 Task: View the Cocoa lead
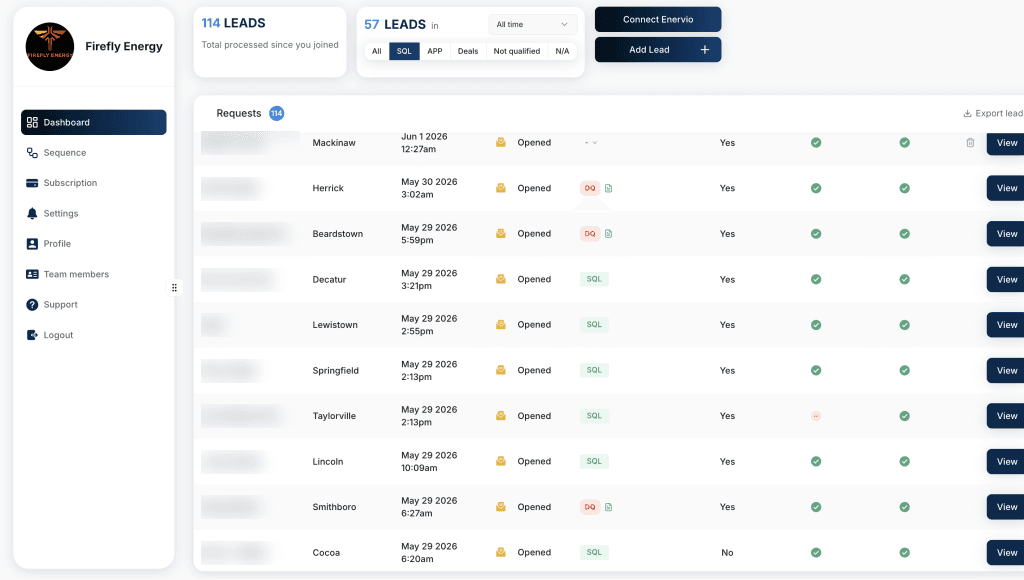pos(1006,553)
